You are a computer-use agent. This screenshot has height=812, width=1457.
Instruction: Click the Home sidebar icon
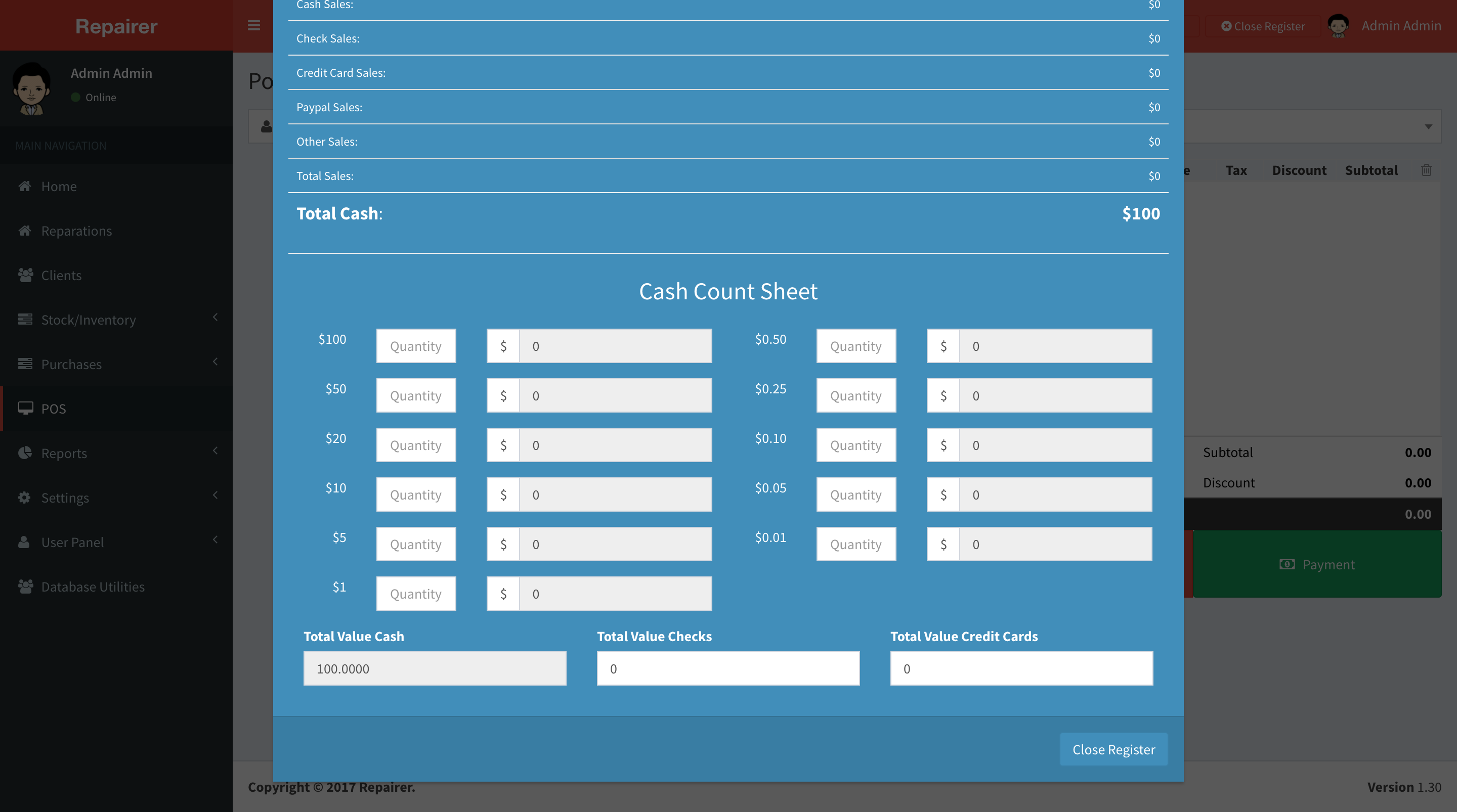coord(24,186)
